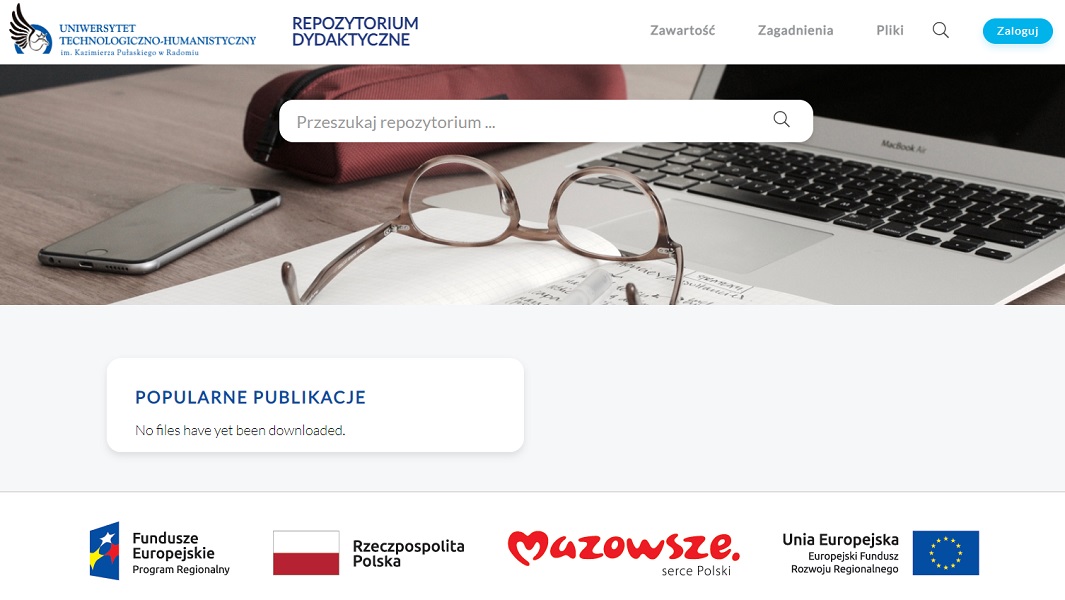Click the Repozytorium Dydaktyczne title link

point(355,32)
